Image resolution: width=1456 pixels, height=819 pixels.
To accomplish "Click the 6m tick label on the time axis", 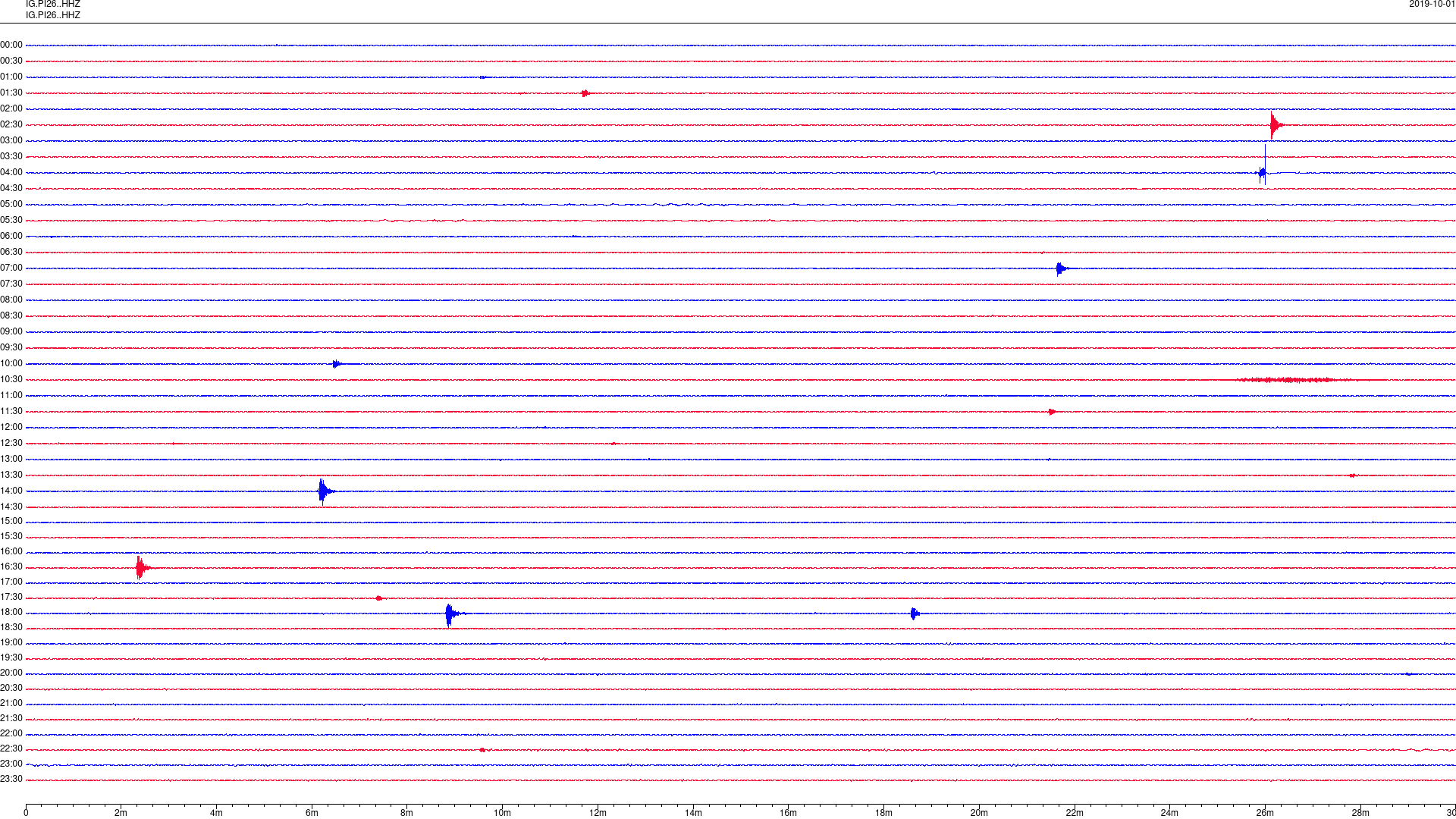I will point(312,813).
